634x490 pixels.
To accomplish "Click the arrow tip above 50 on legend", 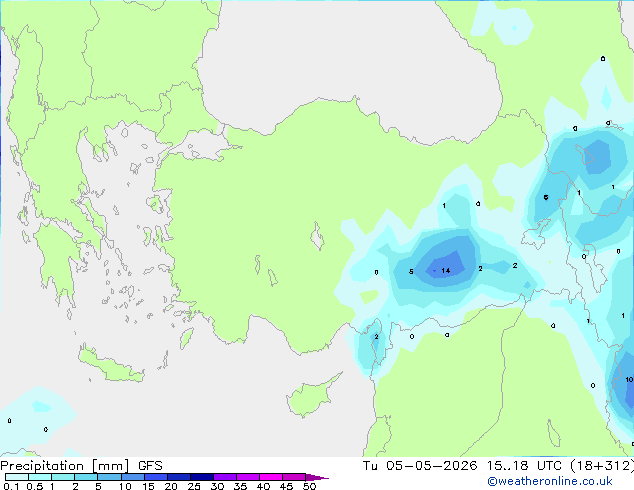I will [x=317, y=477].
